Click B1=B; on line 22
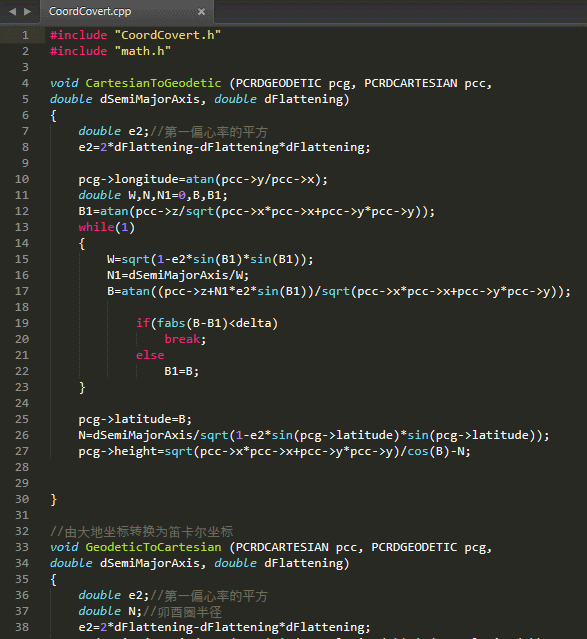 (x=181, y=371)
